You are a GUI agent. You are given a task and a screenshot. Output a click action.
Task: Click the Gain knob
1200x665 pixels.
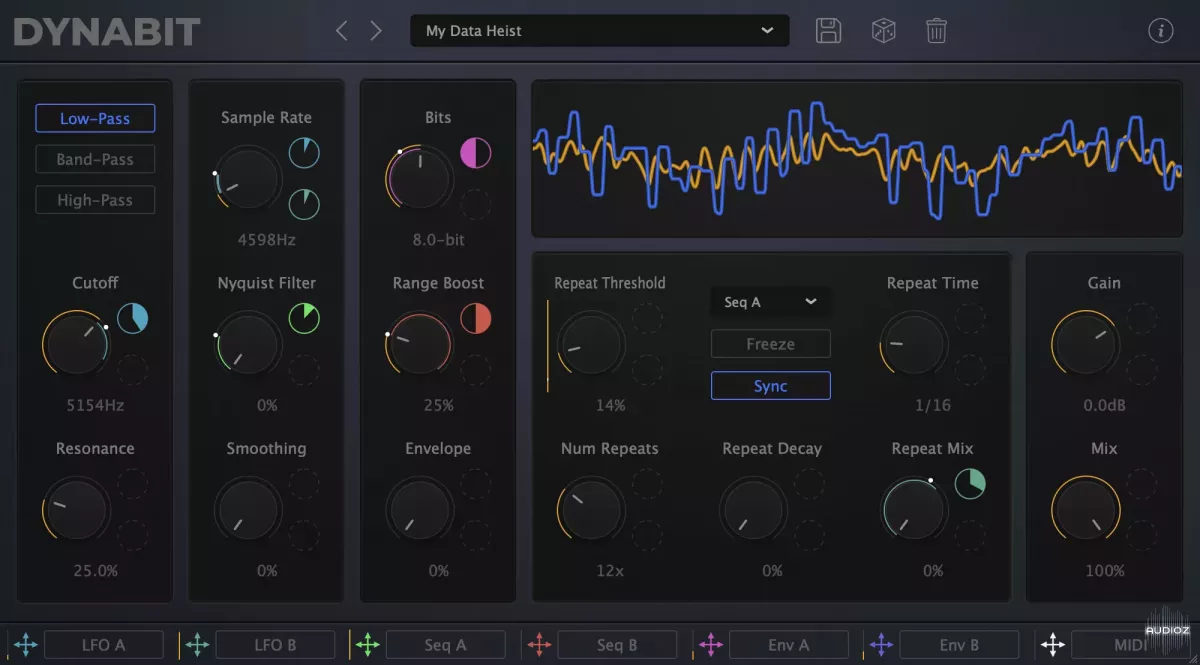pos(1086,344)
